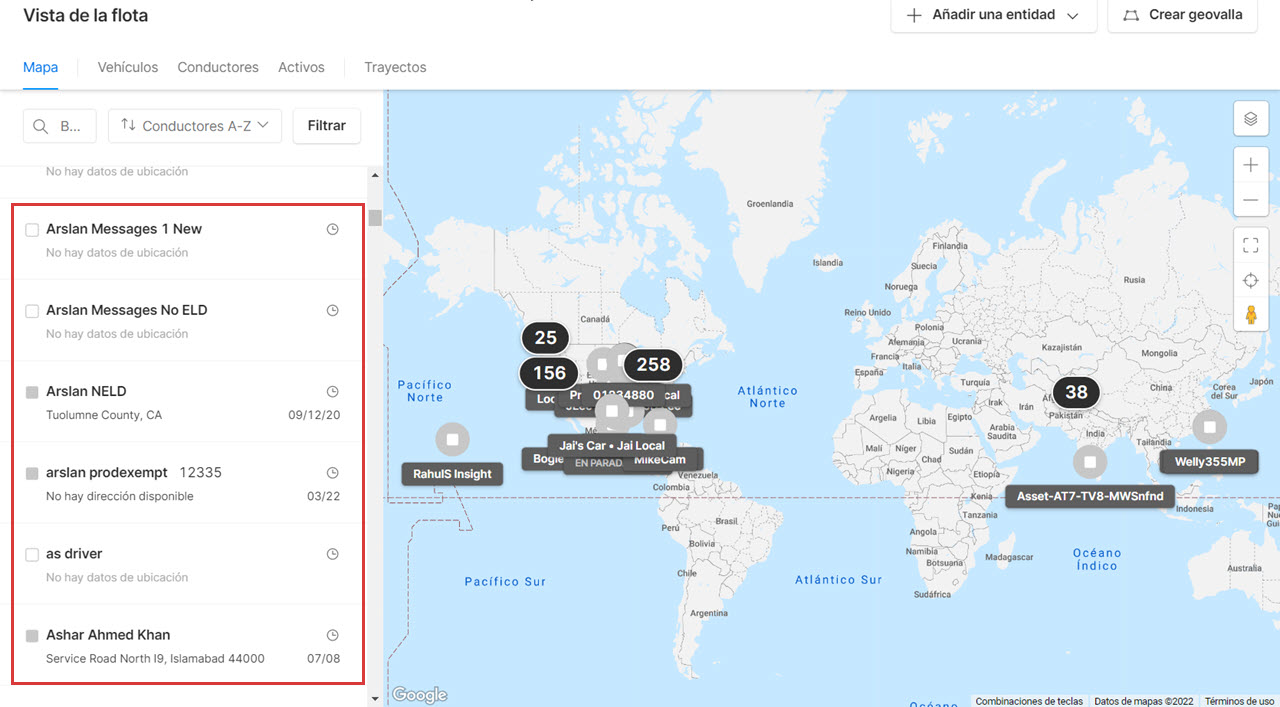
Task: Open the 258 vehicle cluster
Action: (x=652, y=365)
